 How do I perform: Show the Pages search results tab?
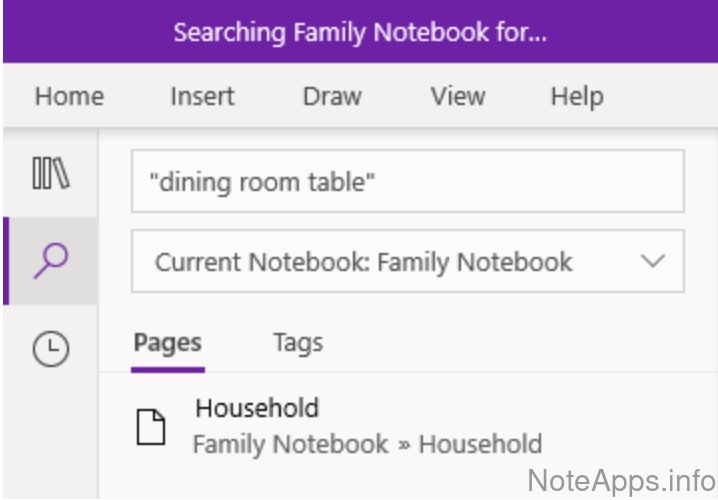(167, 343)
